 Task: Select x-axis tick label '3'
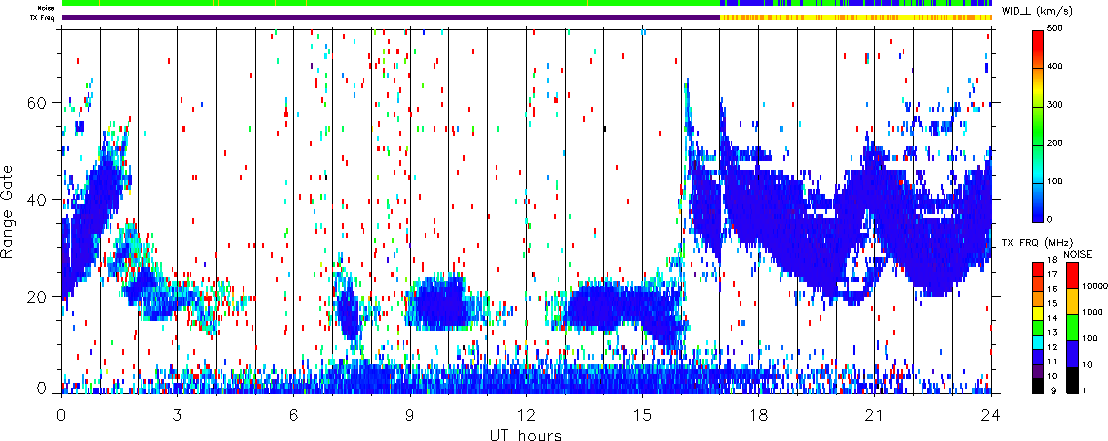tap(177, 415)
